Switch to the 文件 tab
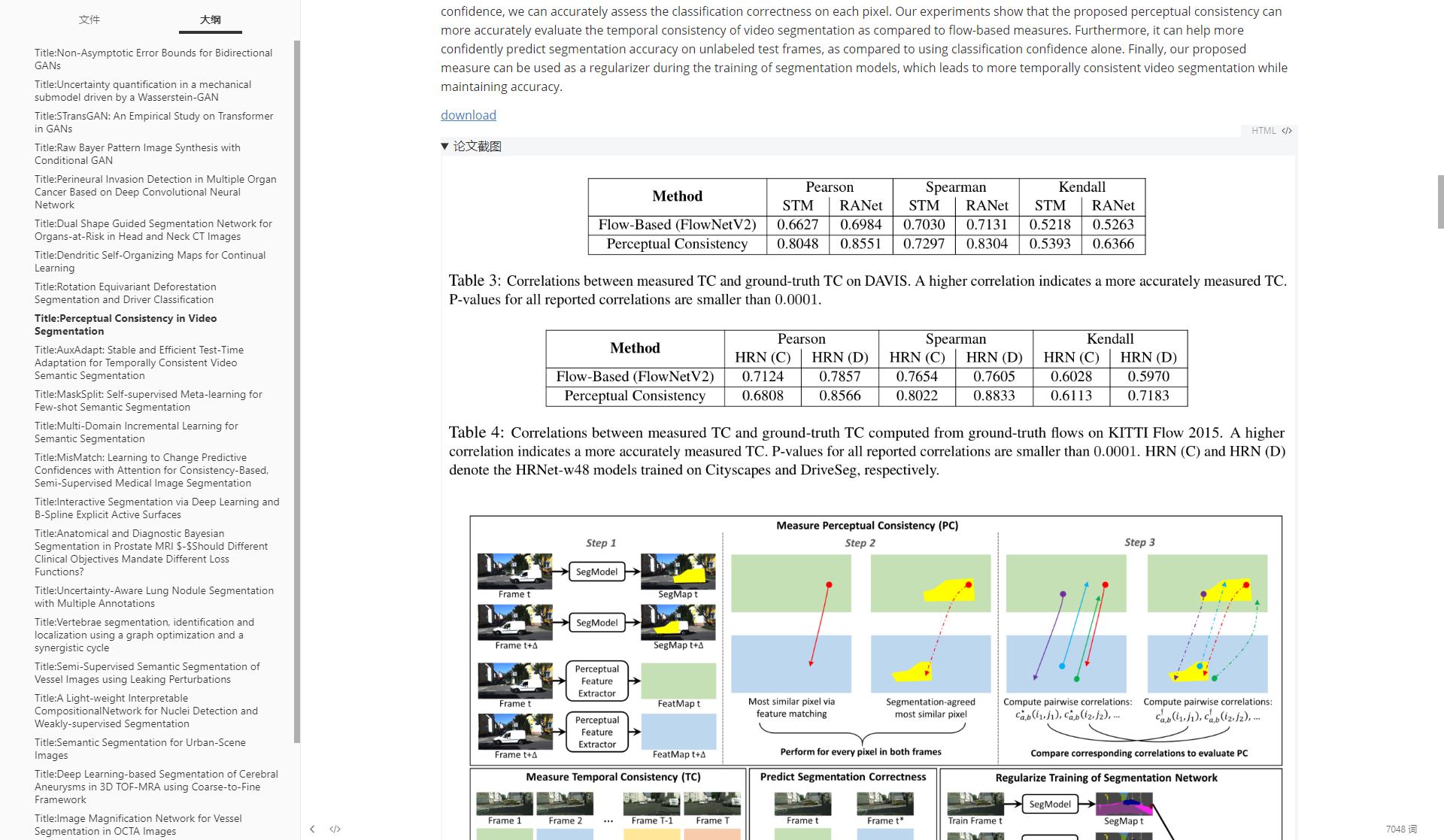This screenshot has width=1444, height=840. (x=89, y=20)
